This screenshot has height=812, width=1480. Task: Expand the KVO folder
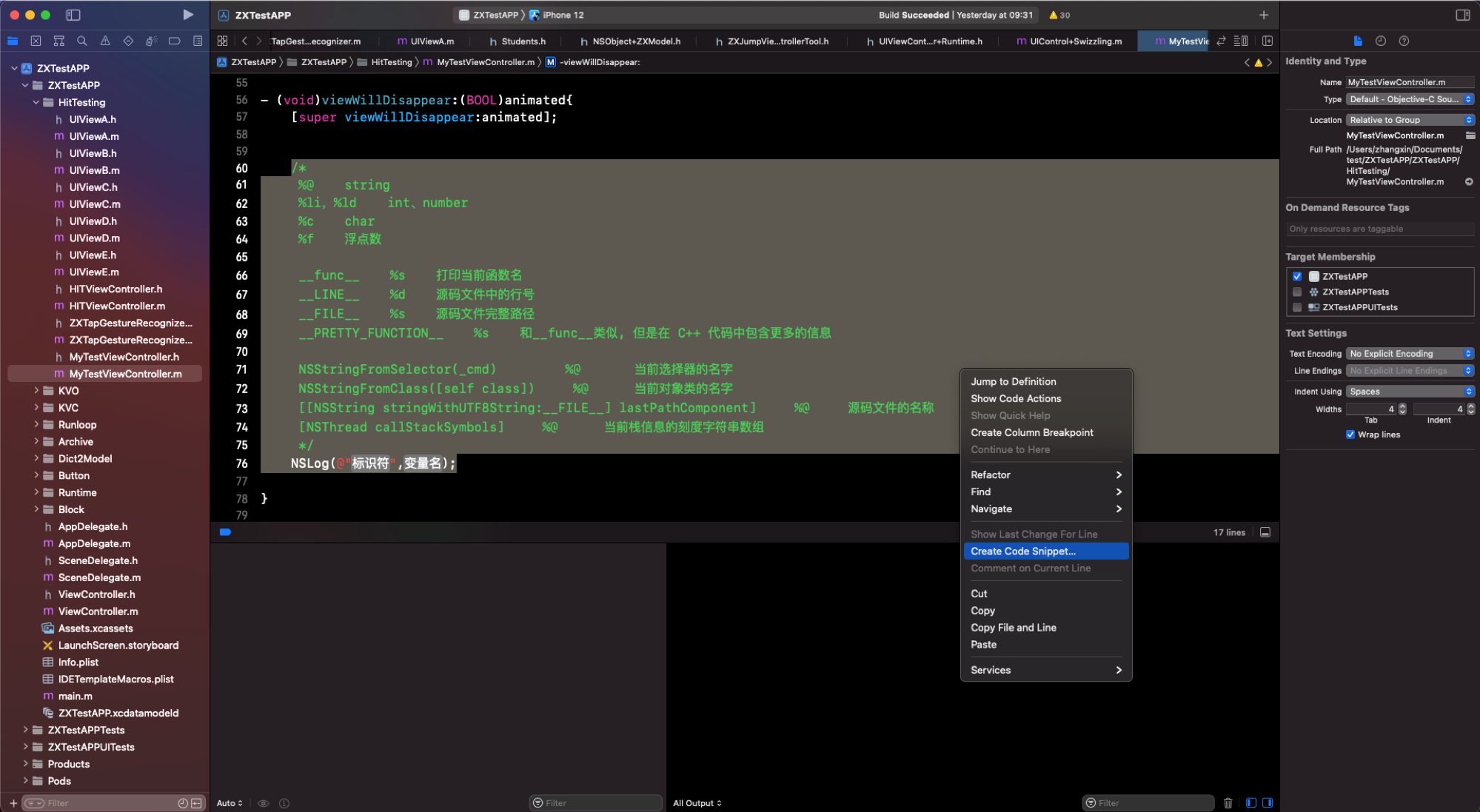pos(36,391)
